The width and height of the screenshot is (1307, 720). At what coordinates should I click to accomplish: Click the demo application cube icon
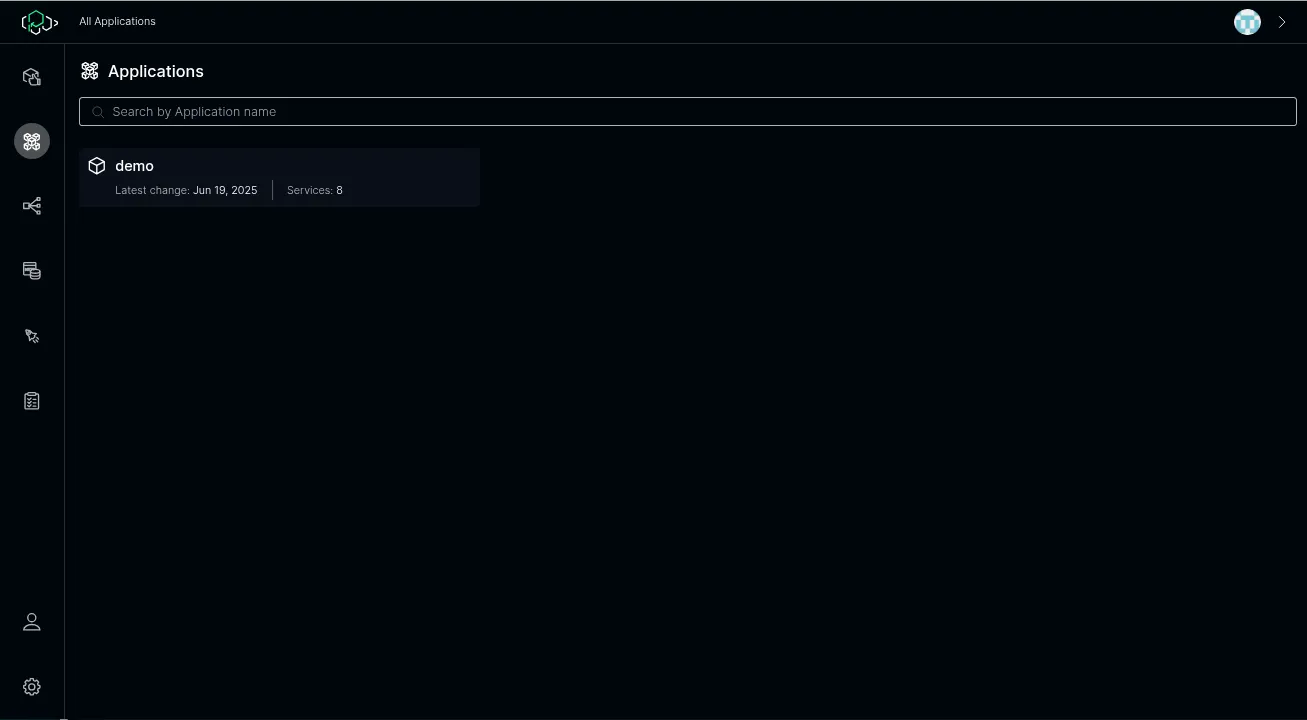click(x=97, y=166)
